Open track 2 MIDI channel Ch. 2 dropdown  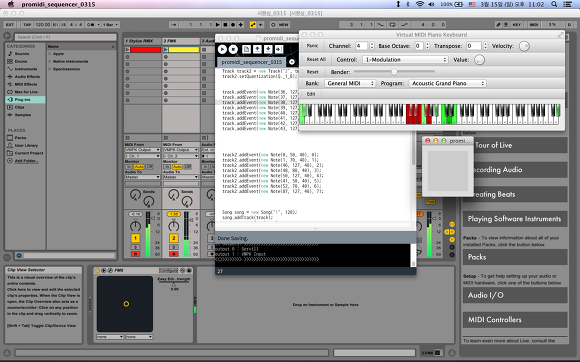[181, 156]
